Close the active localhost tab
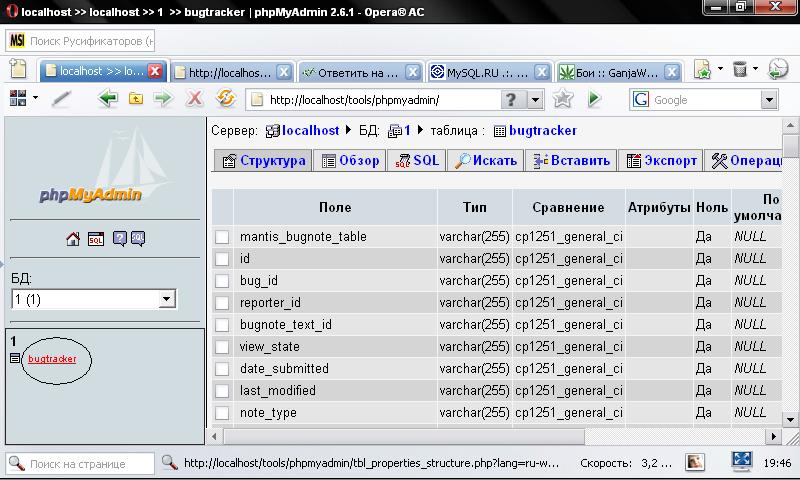800x480 pixels. 155,71
